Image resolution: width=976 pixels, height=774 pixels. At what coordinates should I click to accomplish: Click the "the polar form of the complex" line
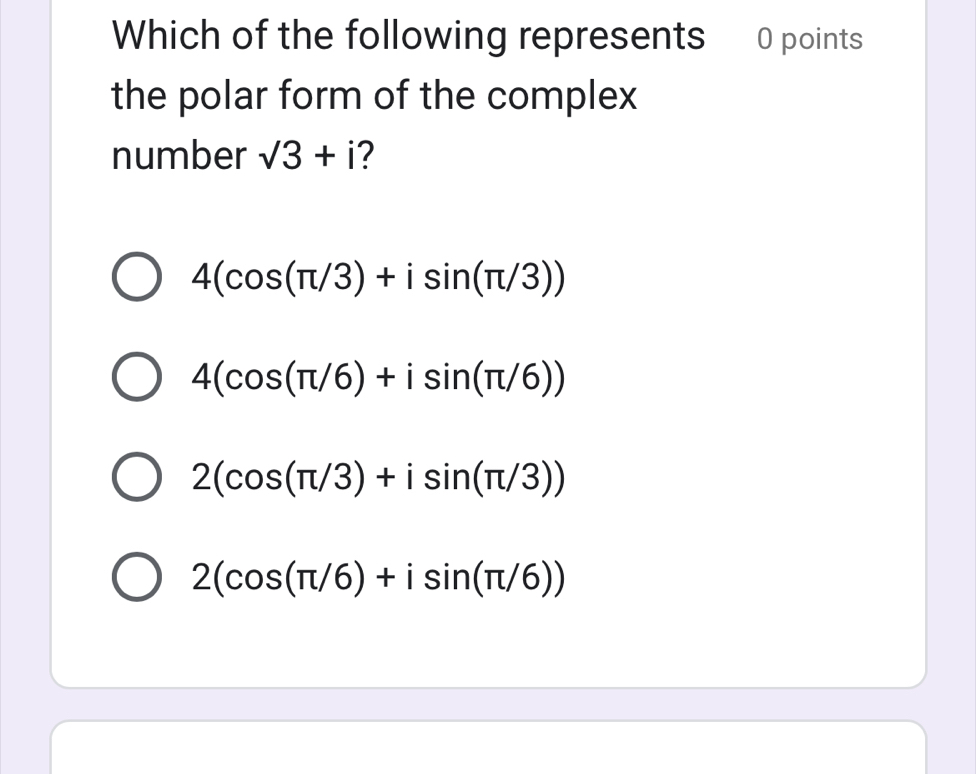click(x=374, y=97)
